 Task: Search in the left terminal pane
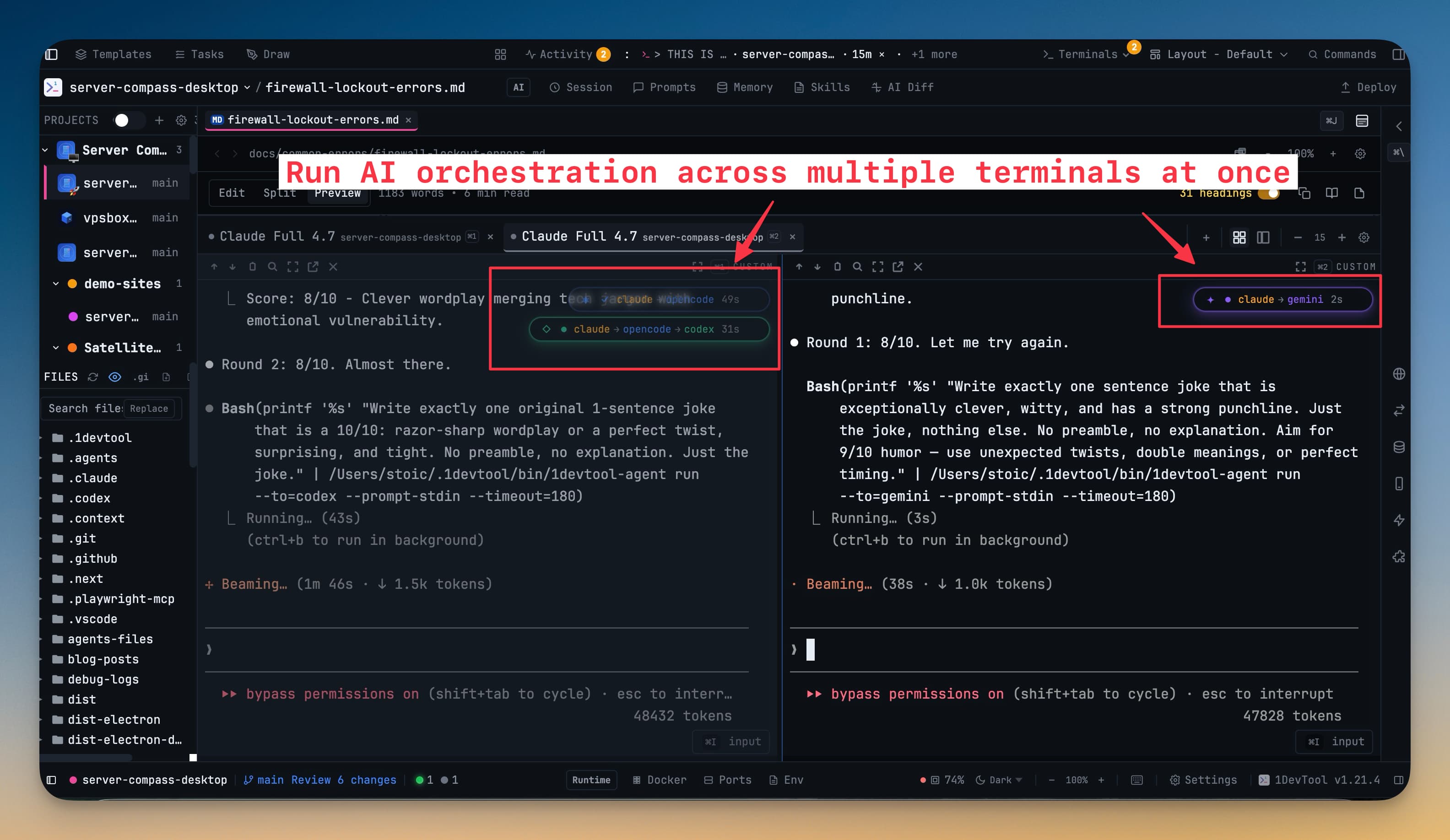(273, 267)
